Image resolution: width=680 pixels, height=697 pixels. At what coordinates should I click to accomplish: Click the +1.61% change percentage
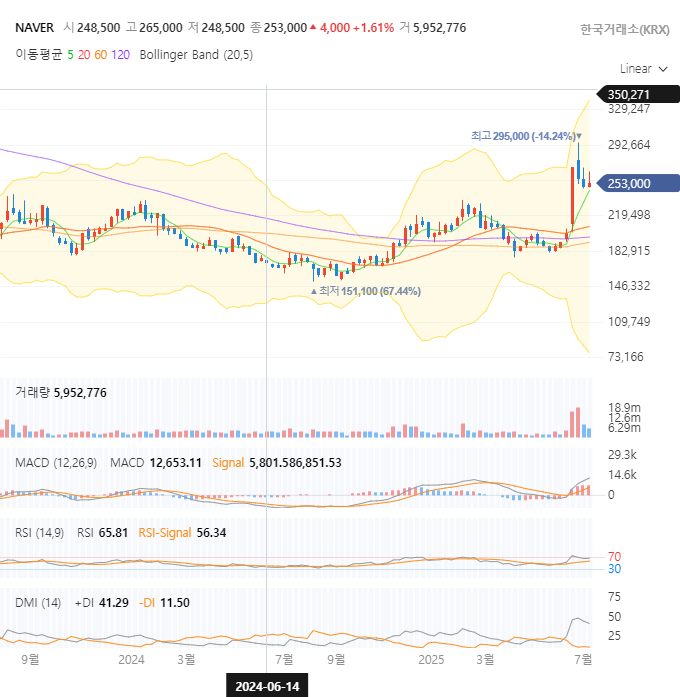tap(373, 28)
